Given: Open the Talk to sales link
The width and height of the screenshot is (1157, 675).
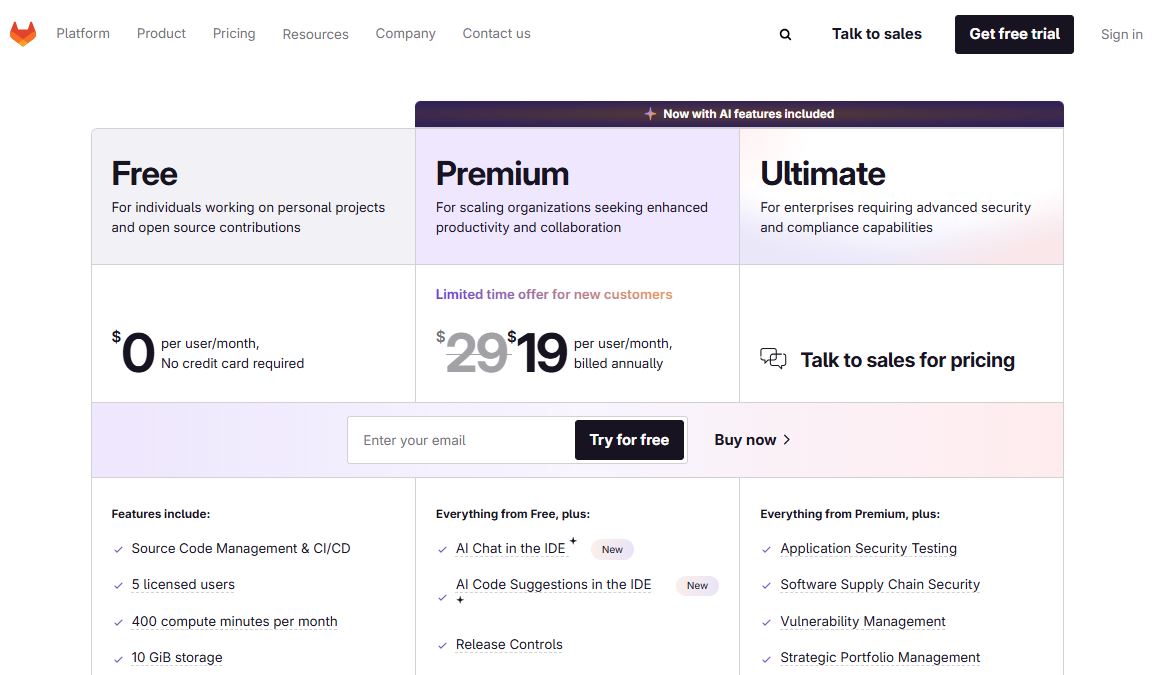Looking at the screenshot, I should point(876,33).
